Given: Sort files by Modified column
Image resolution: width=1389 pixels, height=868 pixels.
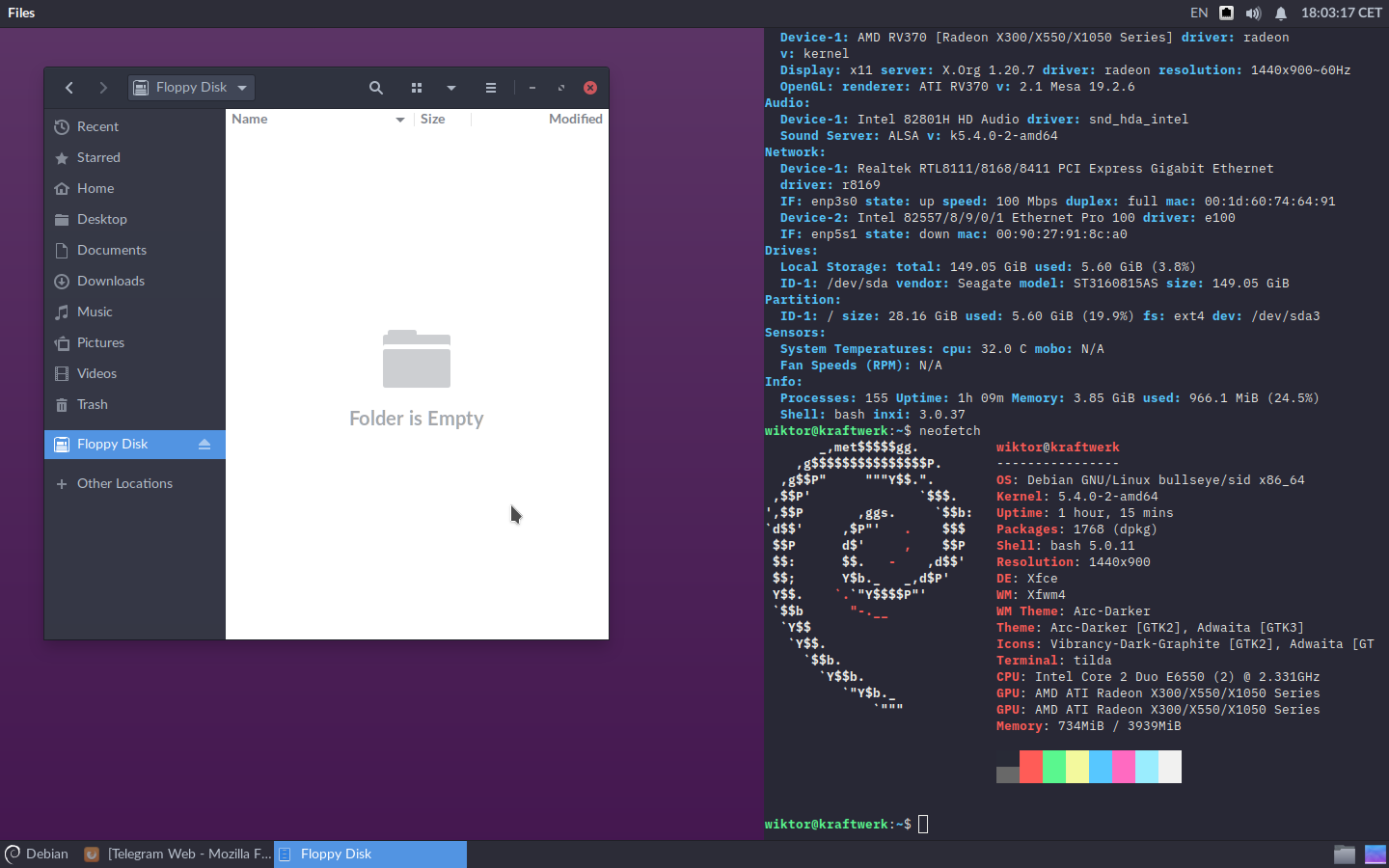Looking at the screenshot, I should pos(576,119).
